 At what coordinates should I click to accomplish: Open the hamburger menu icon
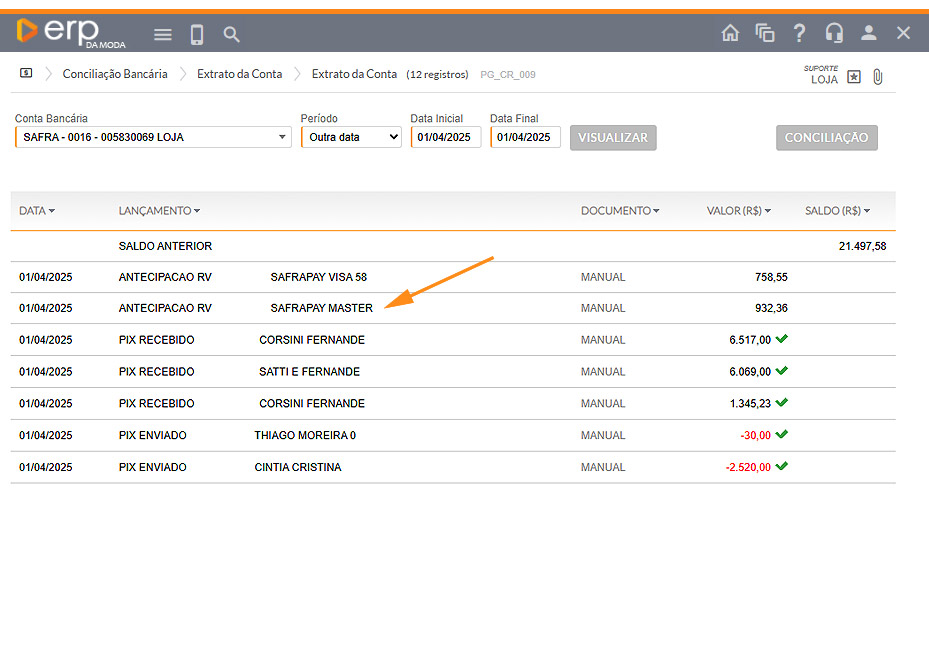pos(162,34)
